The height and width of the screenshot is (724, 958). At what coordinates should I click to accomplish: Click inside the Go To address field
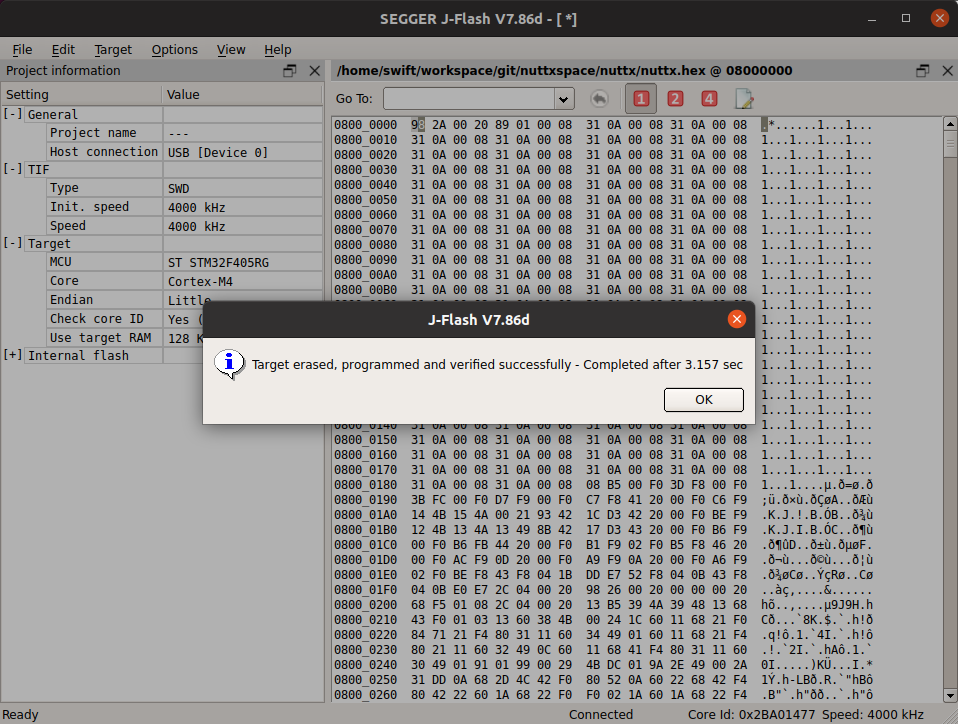(469, 99)
